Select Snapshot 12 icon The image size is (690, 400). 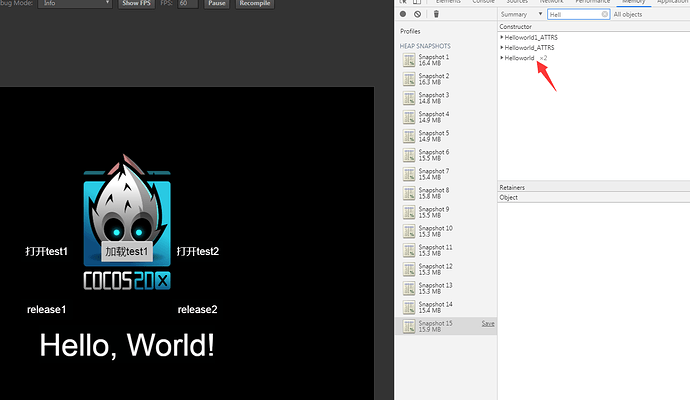[x=409, y=269]
